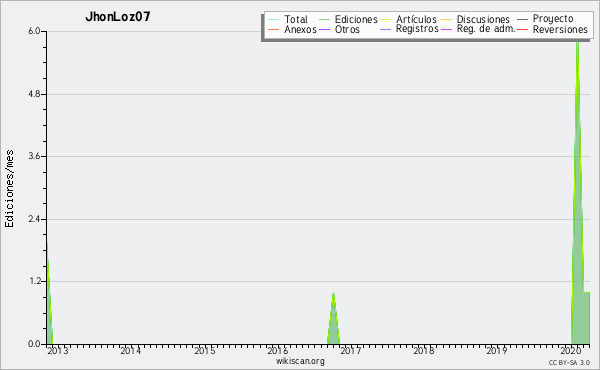
Task: Select the Anexos legend entry
Action: pyautogui.click(x=300, y=29)
